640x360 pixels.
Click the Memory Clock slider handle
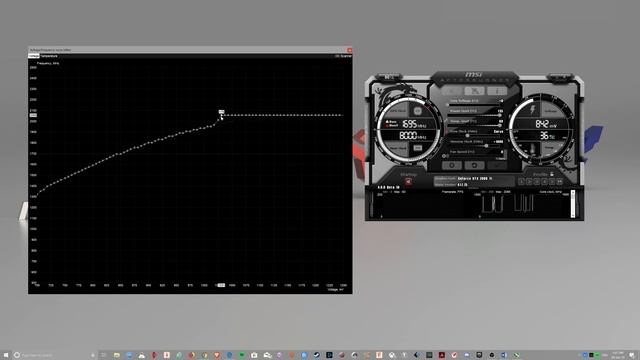pyautogui.click(x=487, y=146)
